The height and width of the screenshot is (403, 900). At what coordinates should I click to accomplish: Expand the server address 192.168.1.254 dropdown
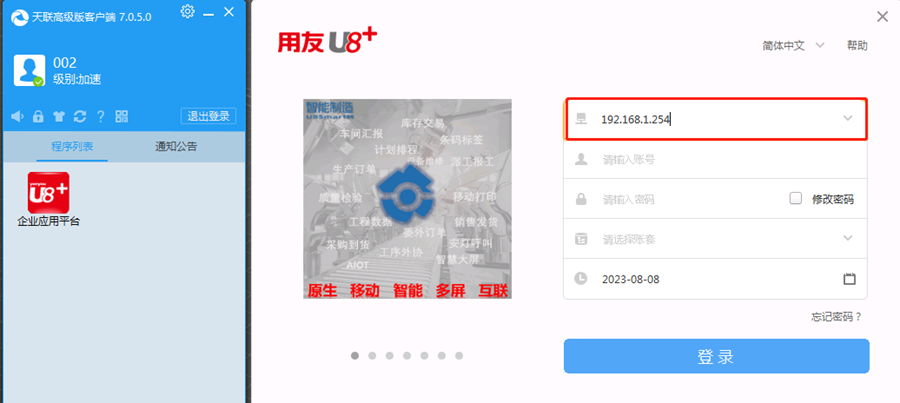click(848, 118)
